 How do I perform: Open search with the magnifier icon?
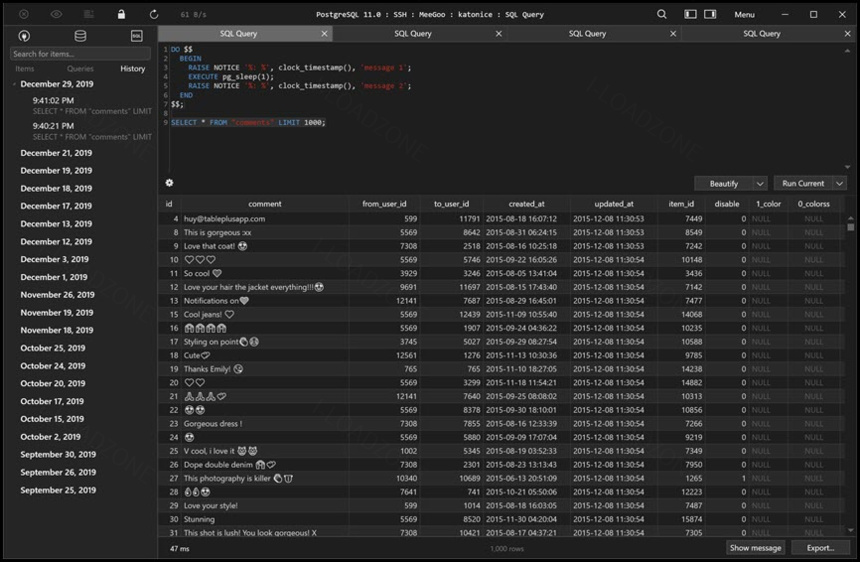click(662, 14)
